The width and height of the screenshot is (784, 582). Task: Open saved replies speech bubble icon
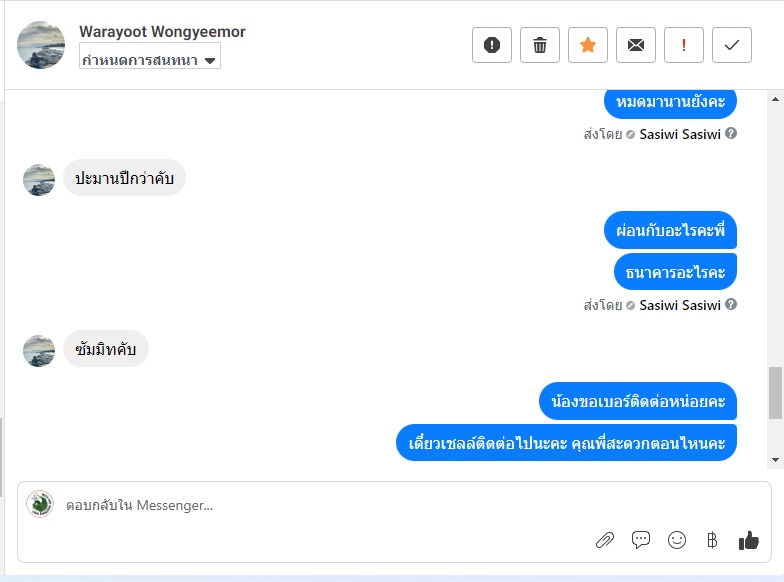pos(640,540)
